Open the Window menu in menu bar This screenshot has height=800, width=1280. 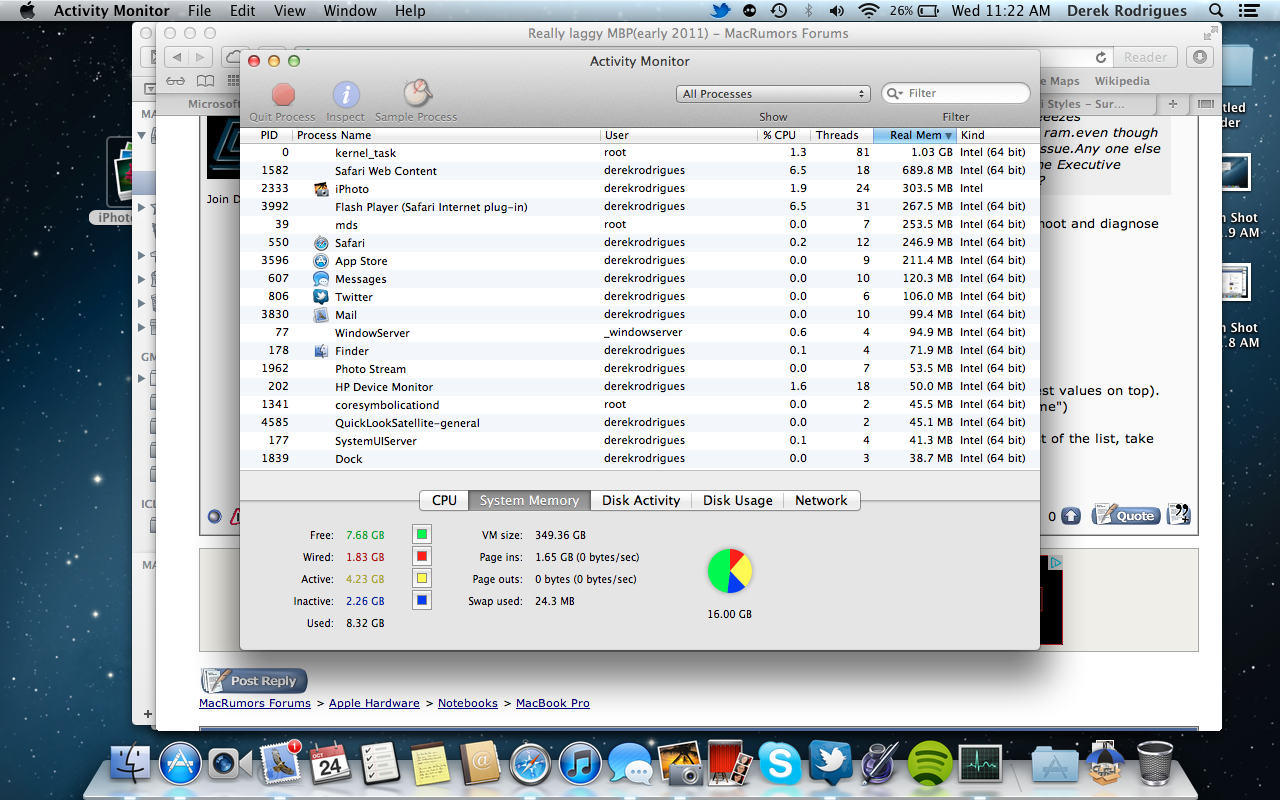[x=350, y=11]
